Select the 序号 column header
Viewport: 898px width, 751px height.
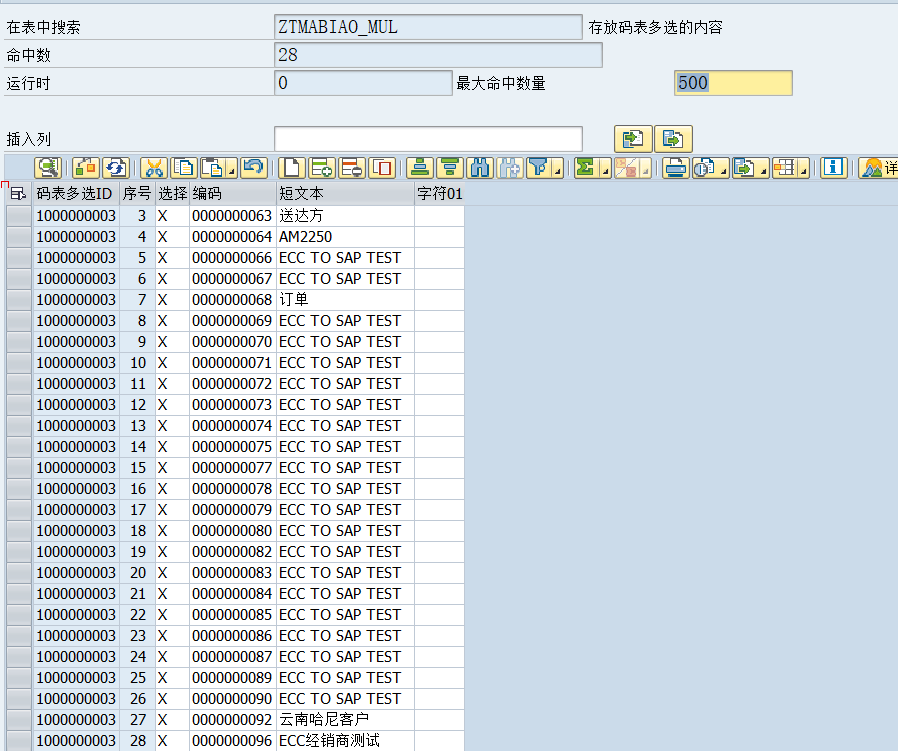pos(137,194)
